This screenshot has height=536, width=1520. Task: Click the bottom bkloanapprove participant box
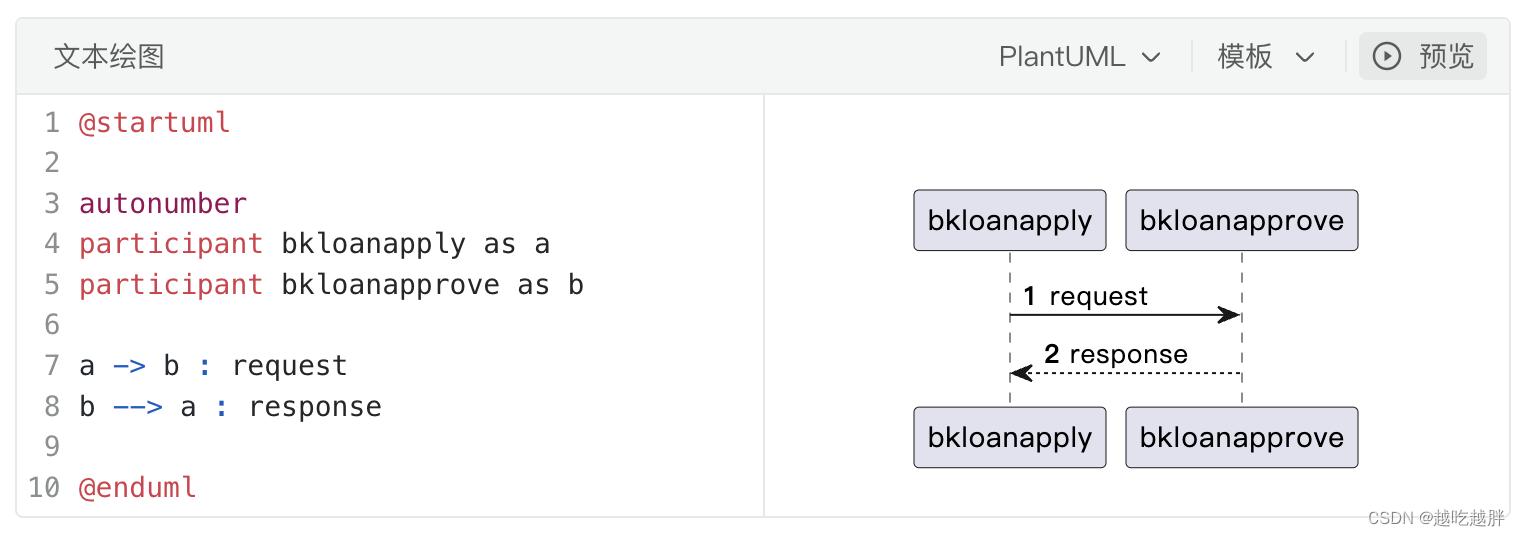coord(1241,437)
